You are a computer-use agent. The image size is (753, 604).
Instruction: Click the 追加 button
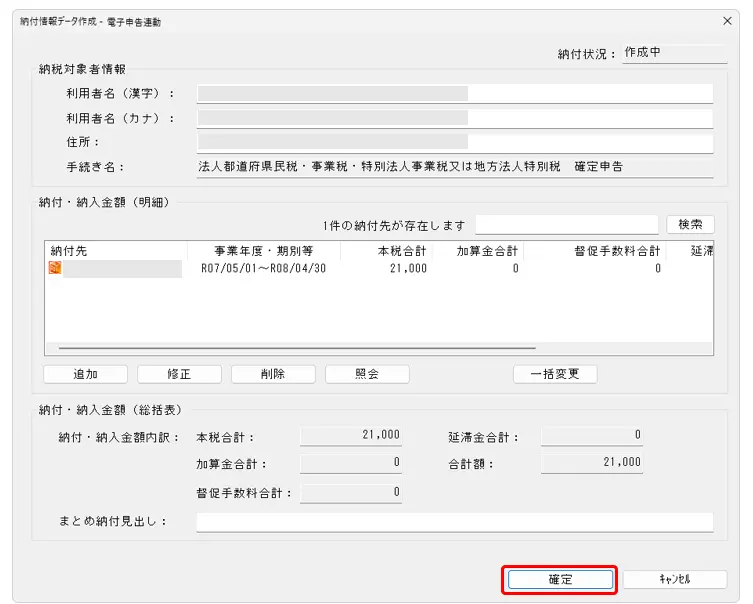(86, 374)
